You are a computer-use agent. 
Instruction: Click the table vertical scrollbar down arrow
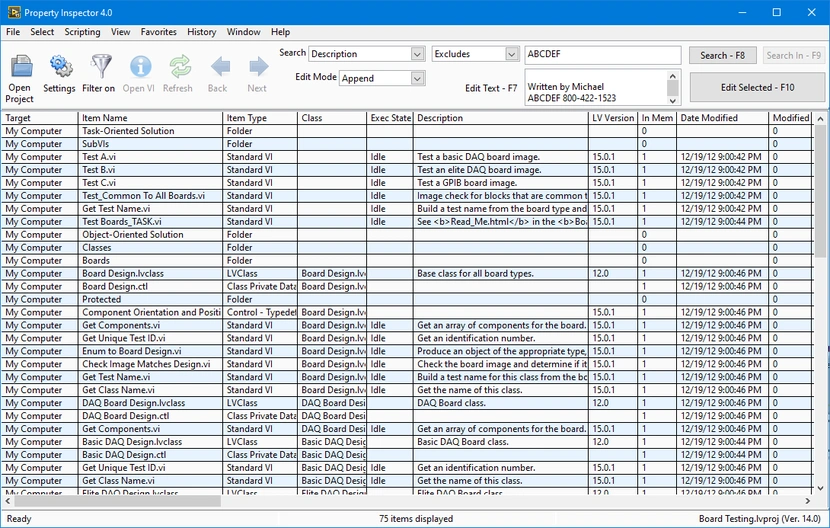point(820,488)
